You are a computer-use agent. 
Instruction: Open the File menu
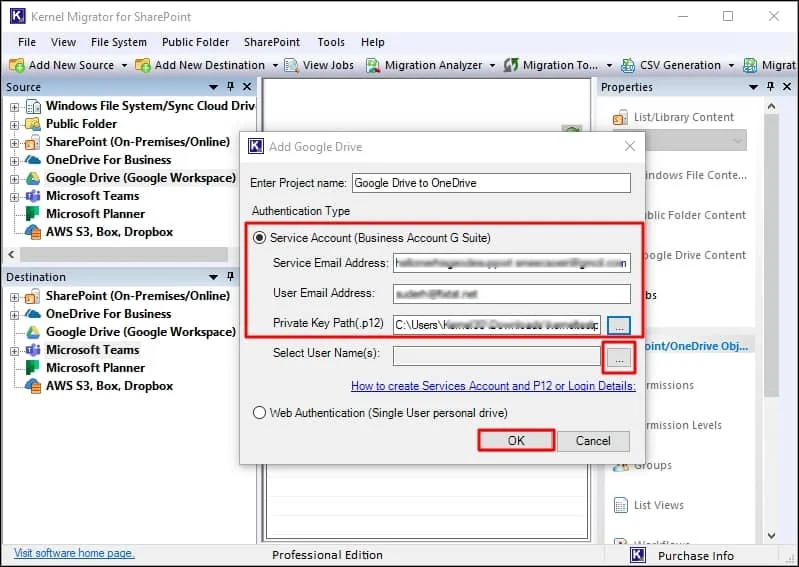[x=26, y=42]
